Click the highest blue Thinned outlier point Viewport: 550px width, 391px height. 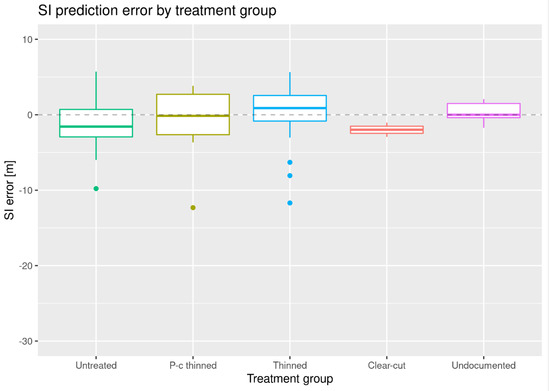point(290,162)
